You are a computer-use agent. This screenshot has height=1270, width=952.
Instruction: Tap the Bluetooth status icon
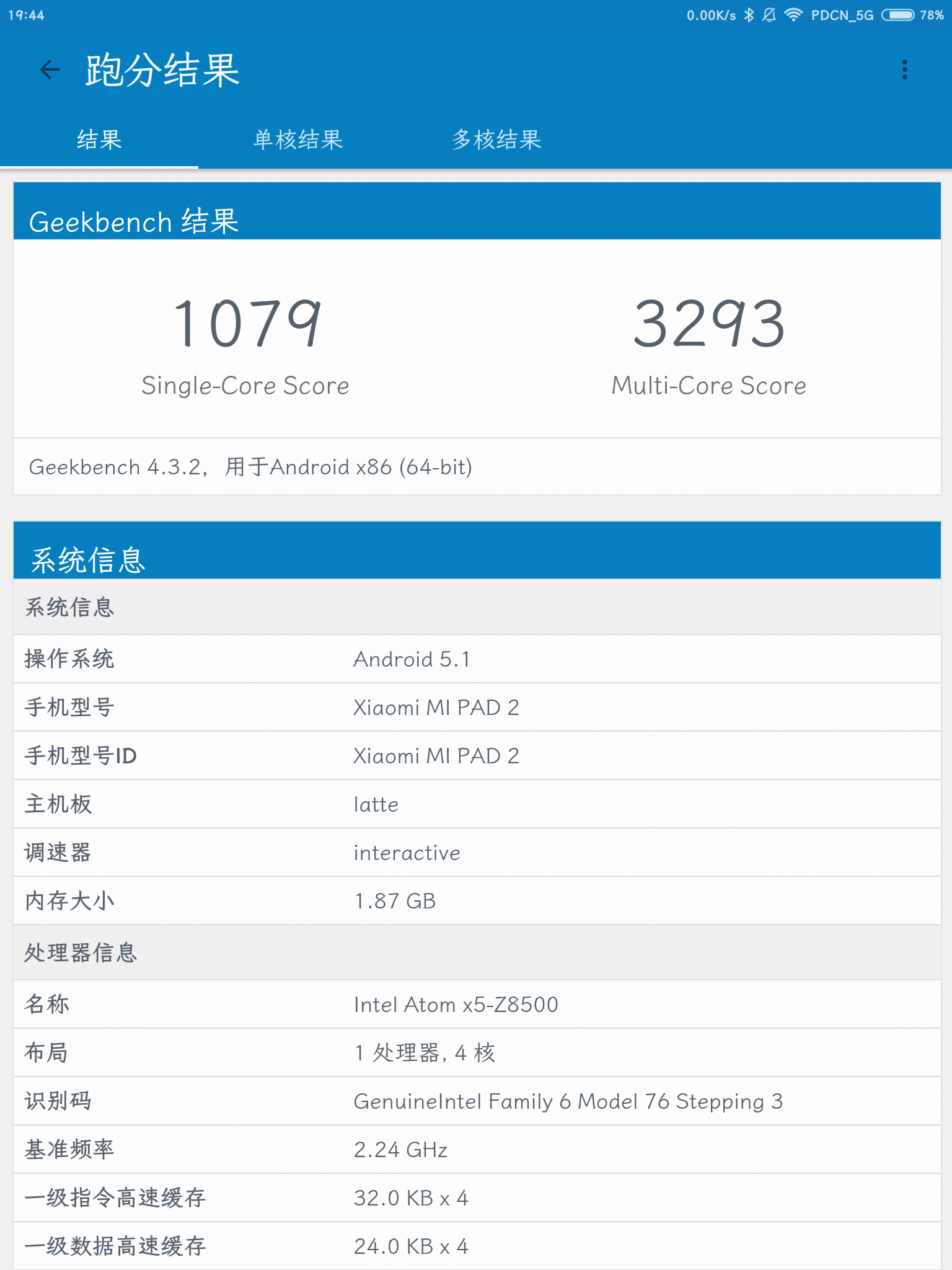(x=749, y=15)
